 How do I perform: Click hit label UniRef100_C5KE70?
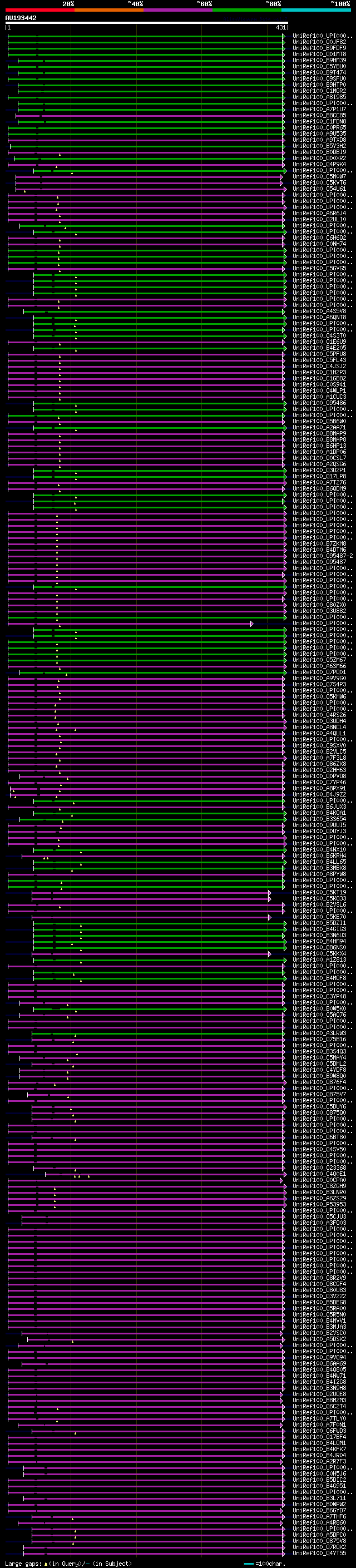[319, 917]
